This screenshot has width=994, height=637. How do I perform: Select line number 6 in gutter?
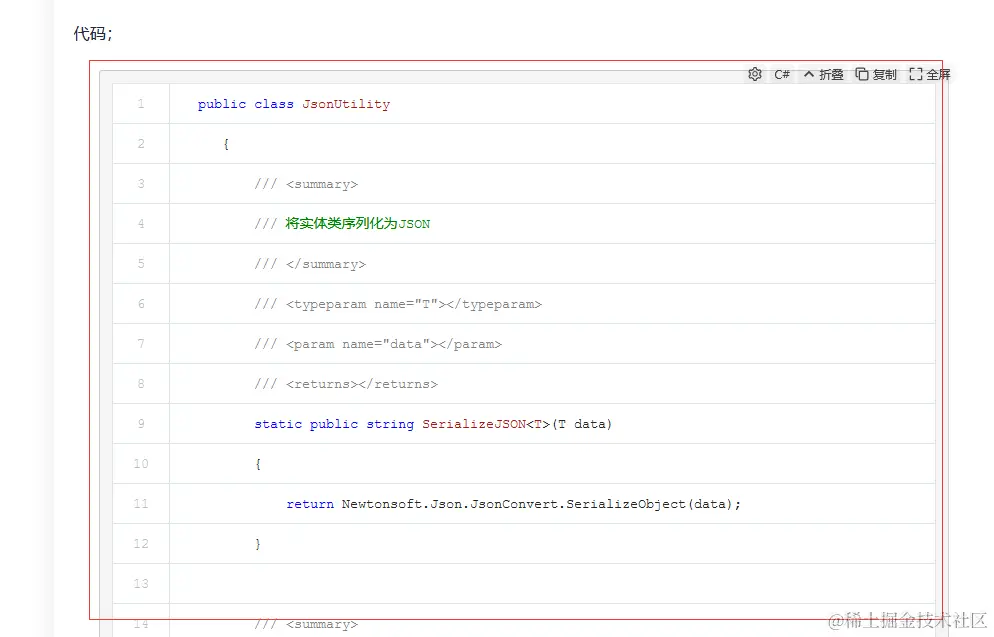tap(141, 304)
